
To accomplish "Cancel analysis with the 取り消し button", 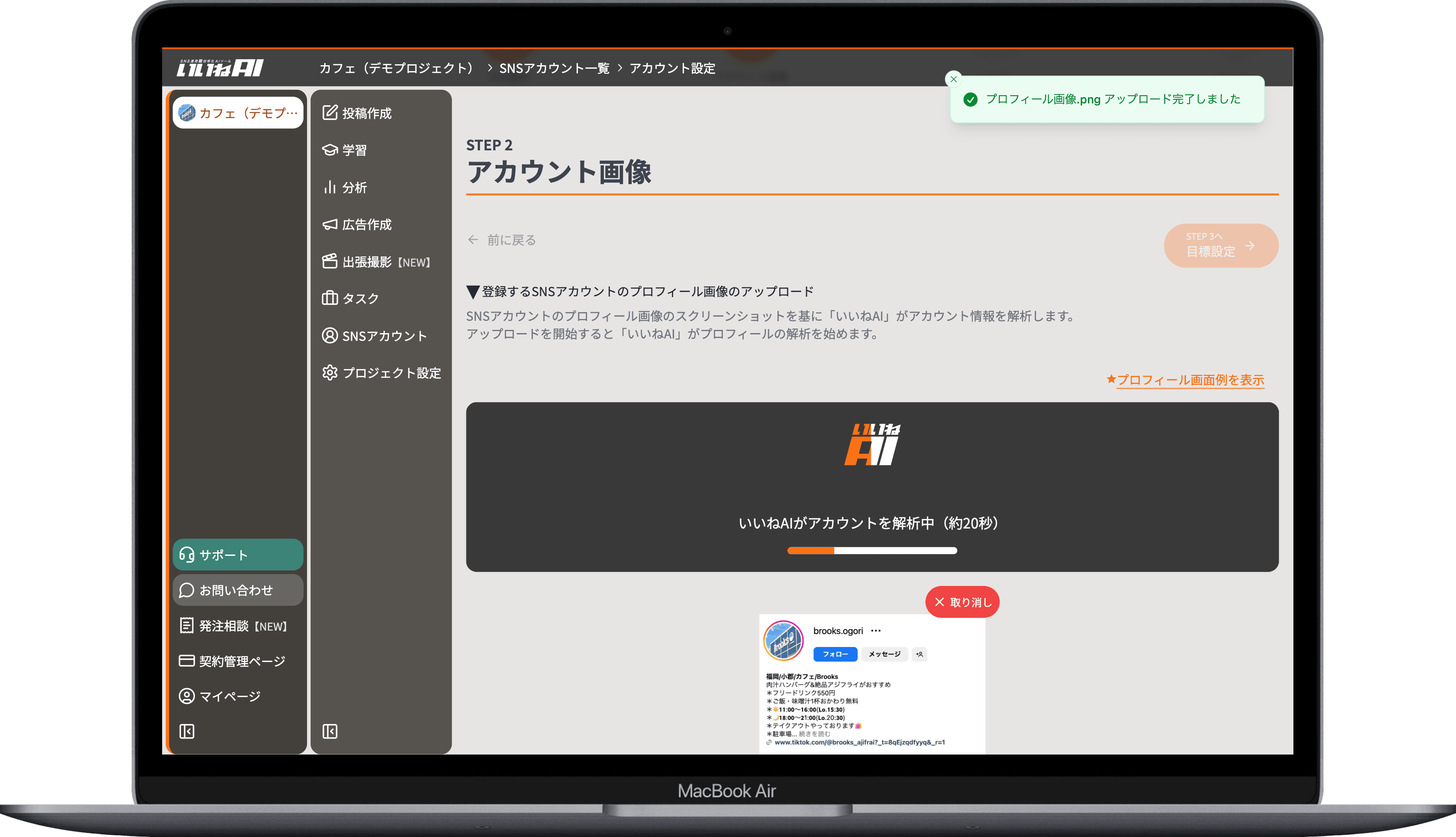I will [961, 602].
